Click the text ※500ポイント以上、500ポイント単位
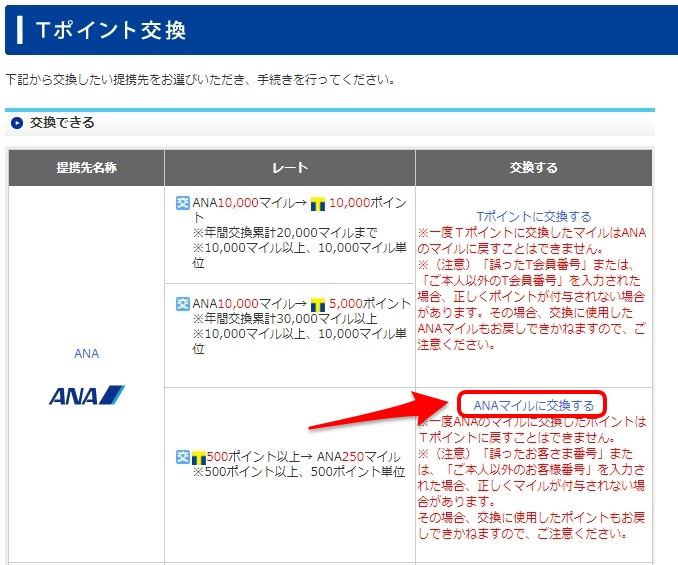 pos(298,472)
